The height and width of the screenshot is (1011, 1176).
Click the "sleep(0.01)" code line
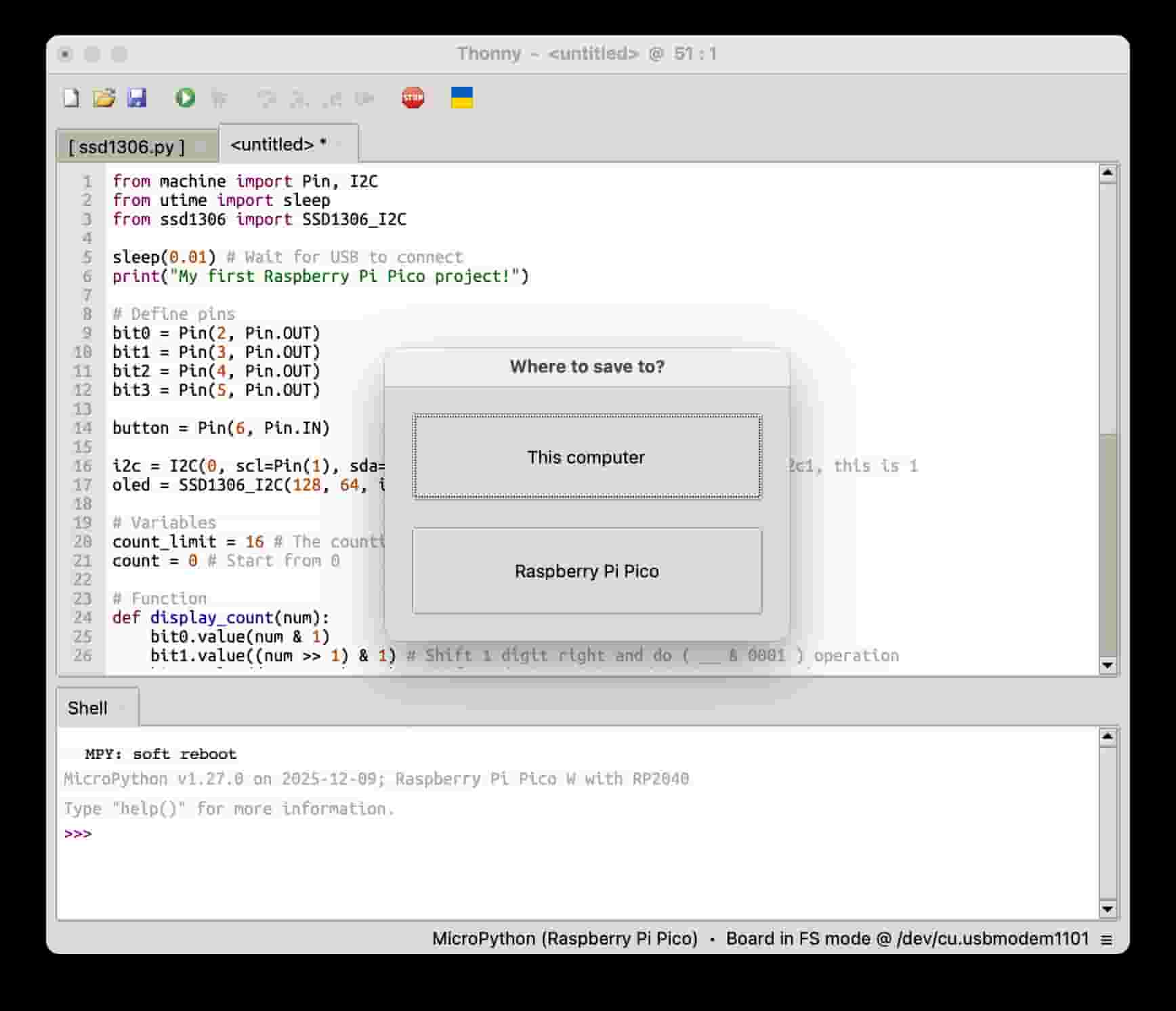pyautogui.click(x=164, y=257)
